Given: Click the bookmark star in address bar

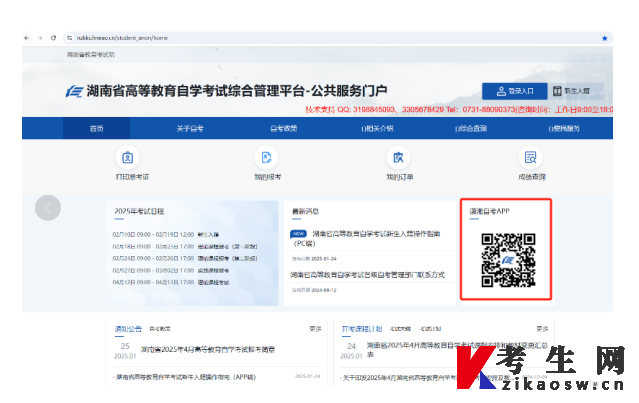Looking at the screenshot, I should 604,38.
